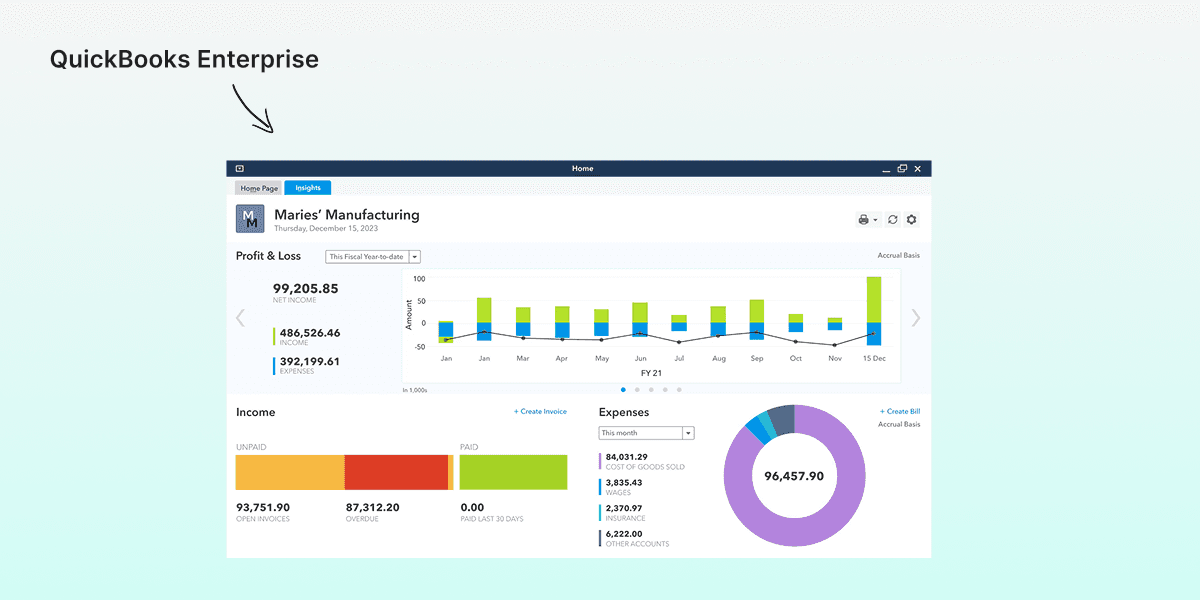Viewport: 1200px width, 600px height.
Task: Open settings via the gear icon
Action: (x=911, y=219)
